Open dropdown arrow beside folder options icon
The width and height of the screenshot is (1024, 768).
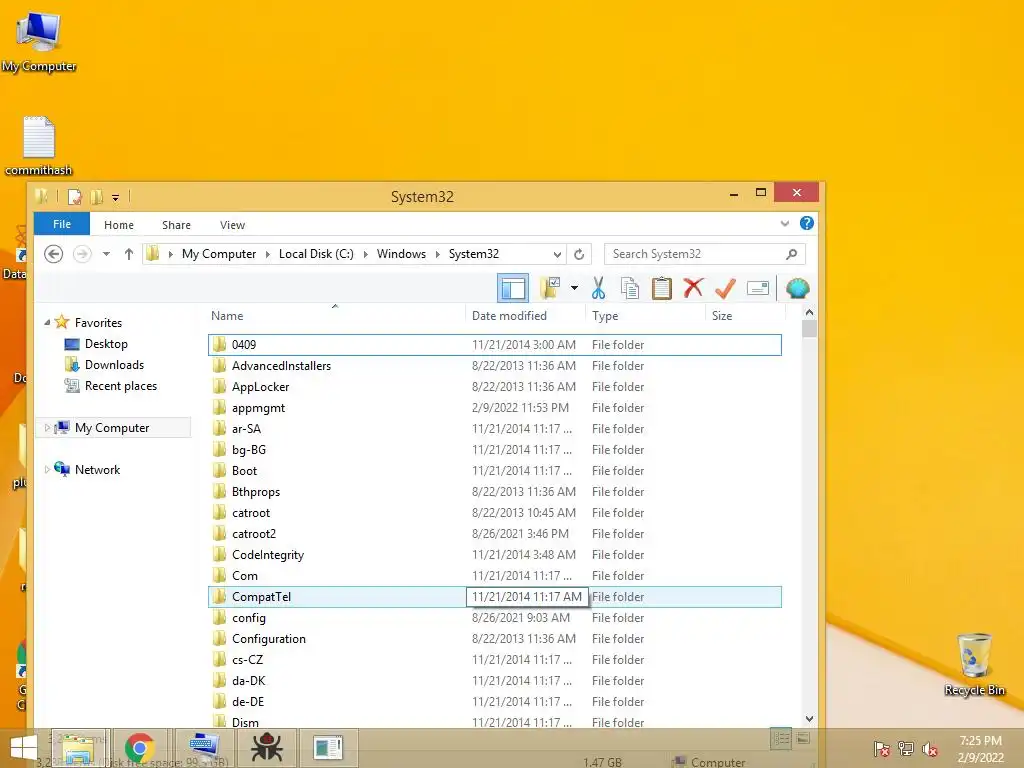574,288
